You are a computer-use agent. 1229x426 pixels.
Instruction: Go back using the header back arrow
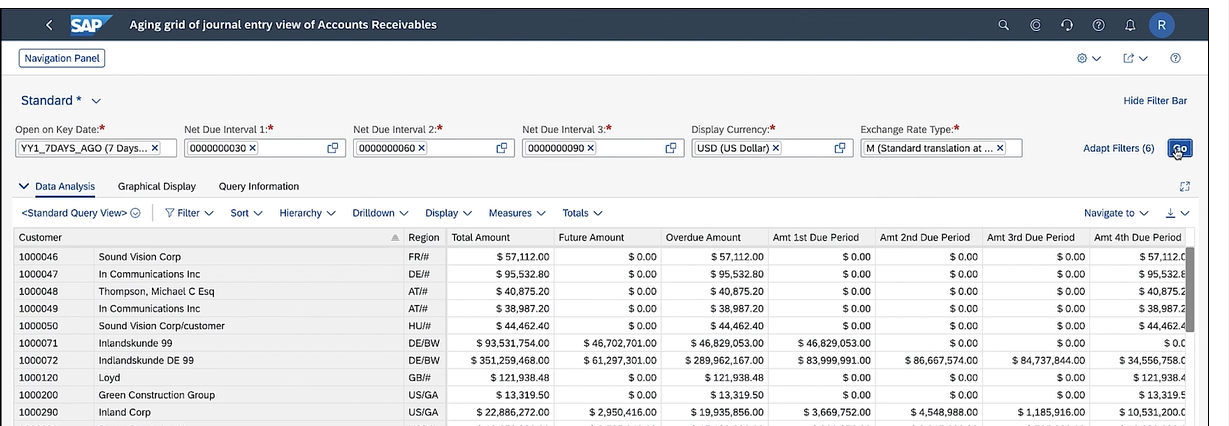click(47, 25)
